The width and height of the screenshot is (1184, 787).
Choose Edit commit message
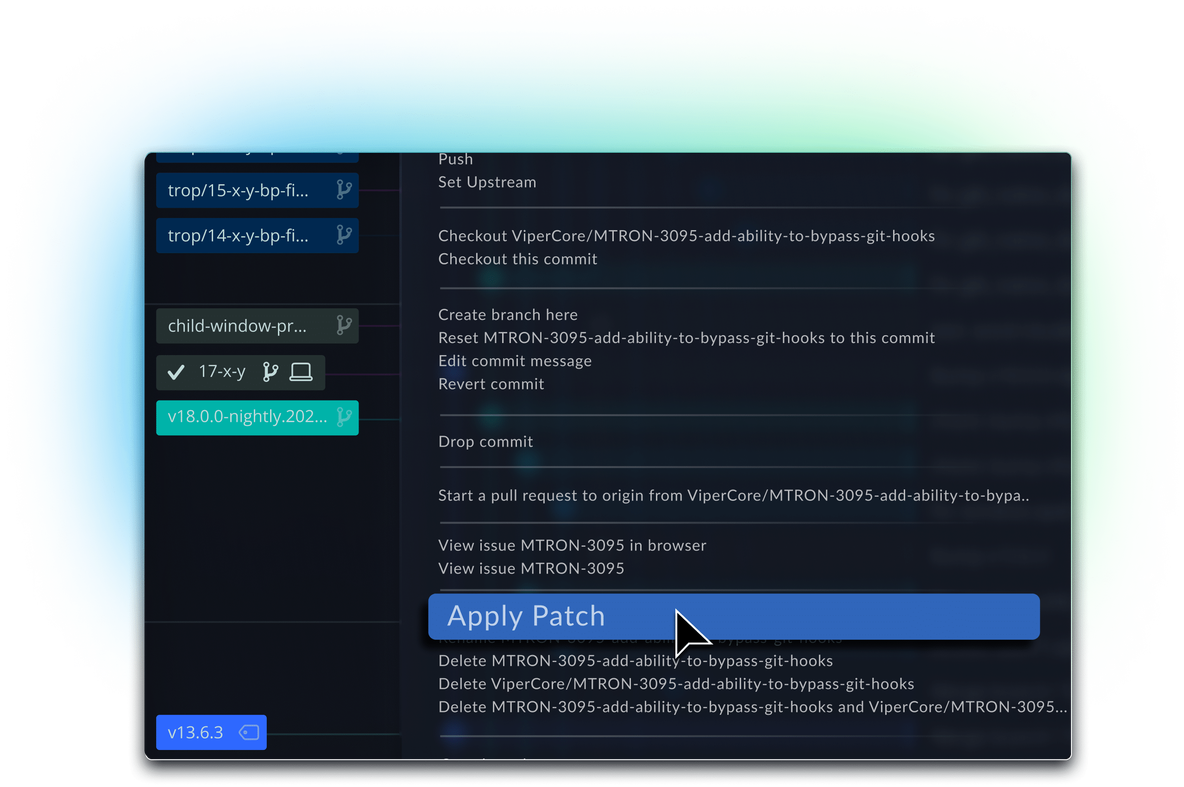point(515,361)
